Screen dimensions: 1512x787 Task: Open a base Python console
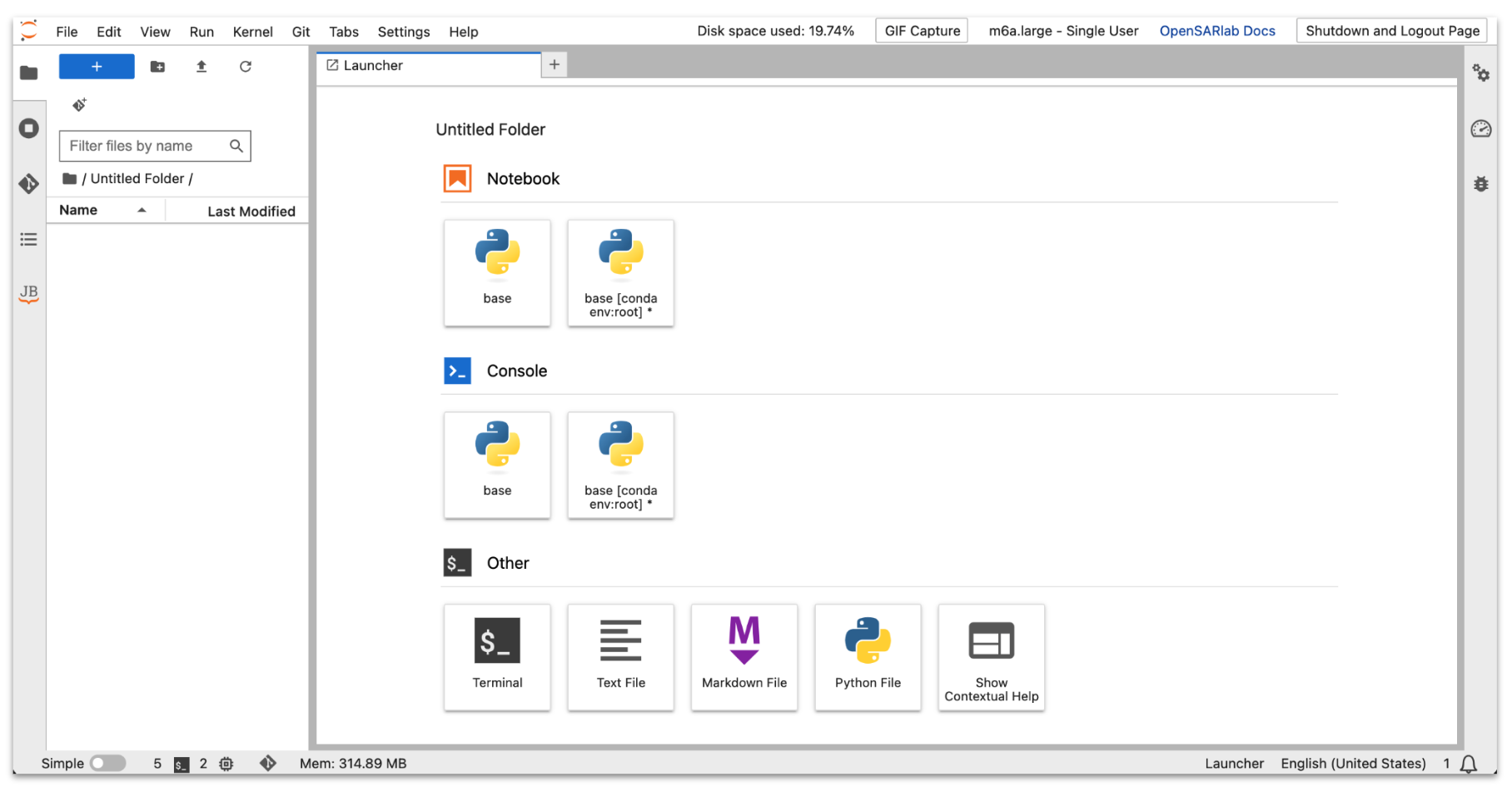click(497, 465)
